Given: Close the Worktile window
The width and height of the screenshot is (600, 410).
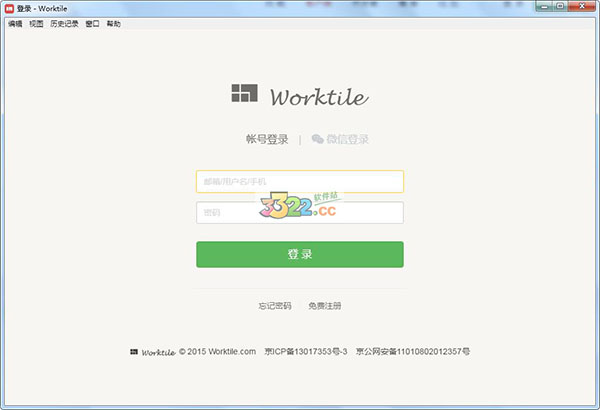Looking at the screenshot, I should pos(582,6).
